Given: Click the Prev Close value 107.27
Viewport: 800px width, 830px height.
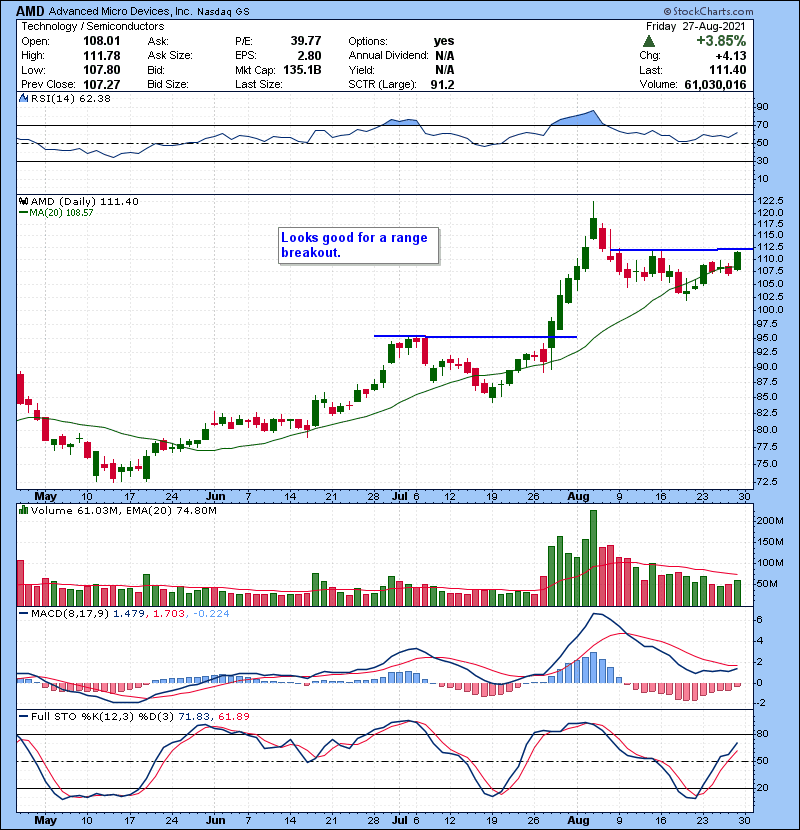Looking at the screenshot, I should (102, 85).
